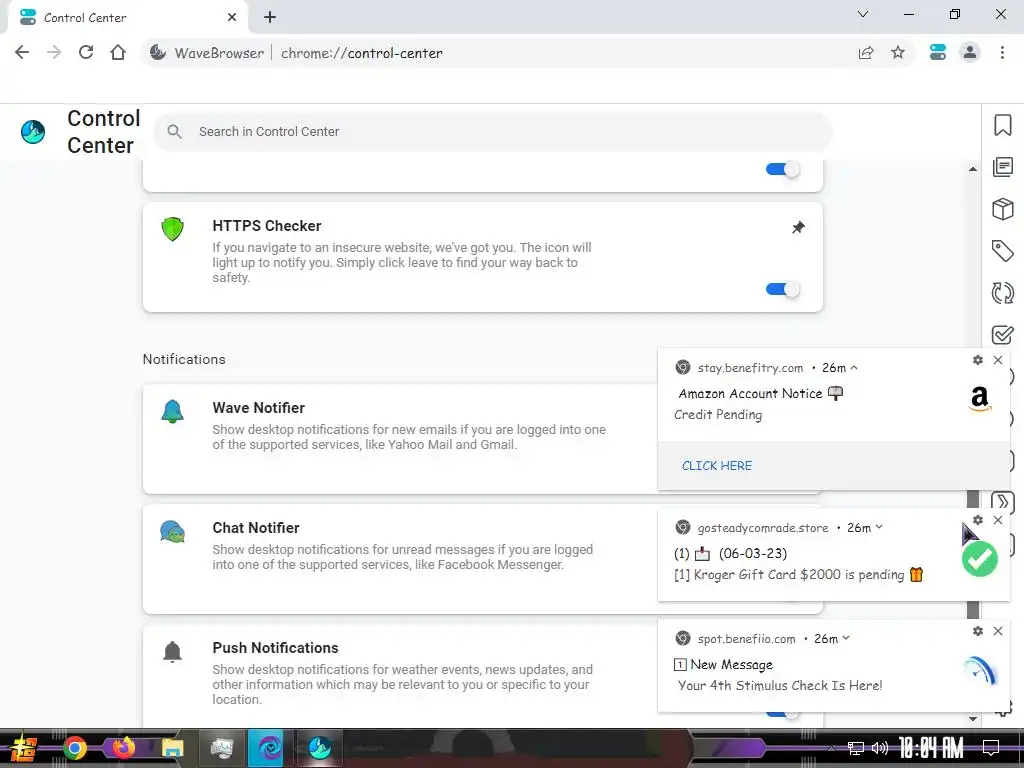Click the green checkmark in Kroger notification
Screen dimensions: 1024x768
[x=980, y=559]
